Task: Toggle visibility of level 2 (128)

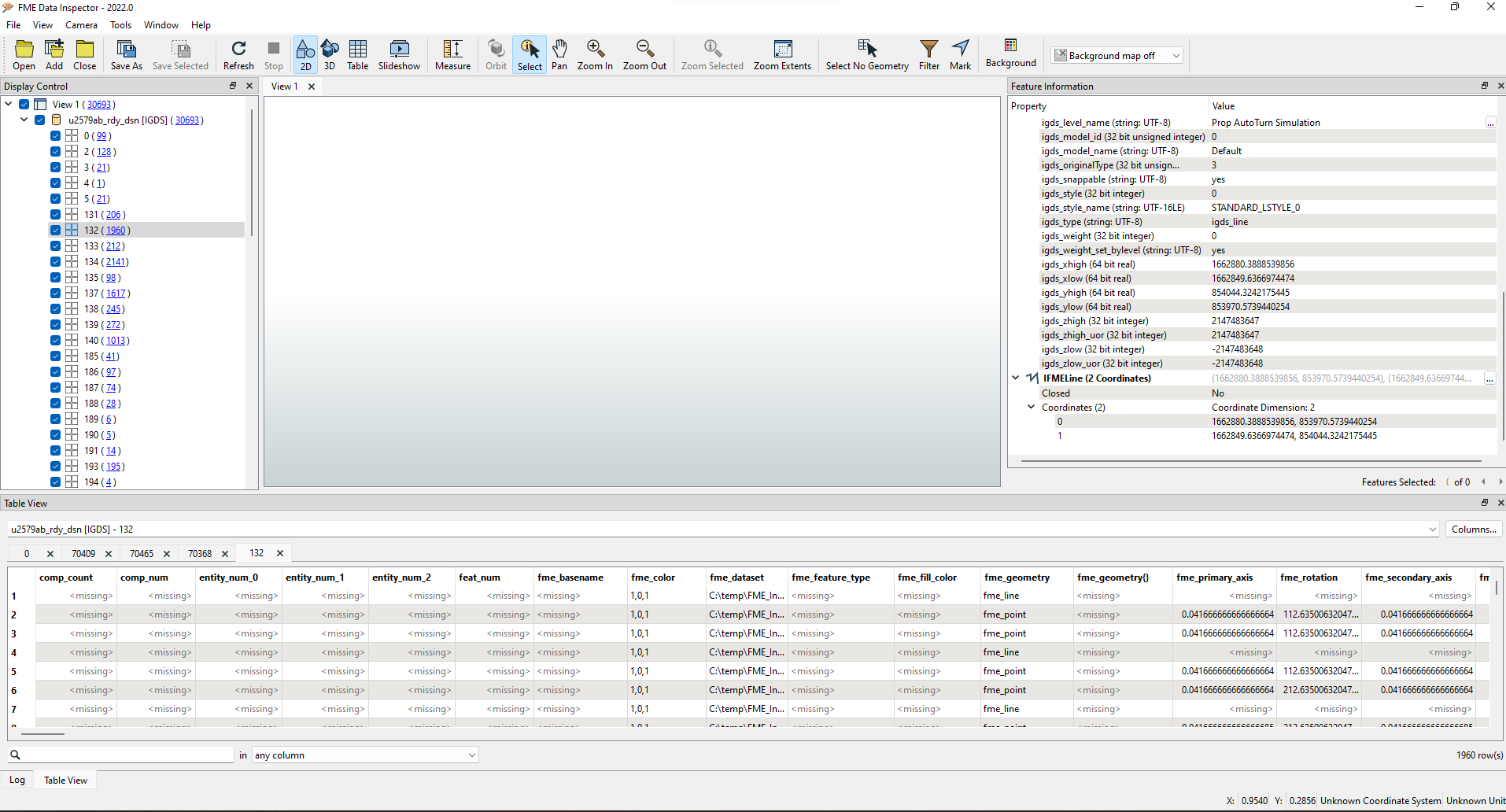Action: (55, 152)
